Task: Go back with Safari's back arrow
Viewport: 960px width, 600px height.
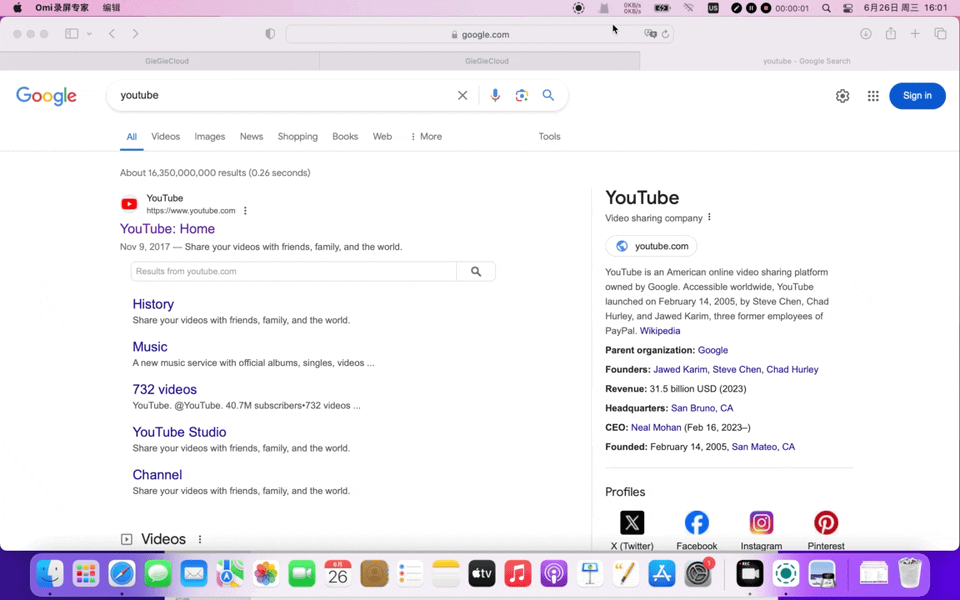Action: pos(112,34)
